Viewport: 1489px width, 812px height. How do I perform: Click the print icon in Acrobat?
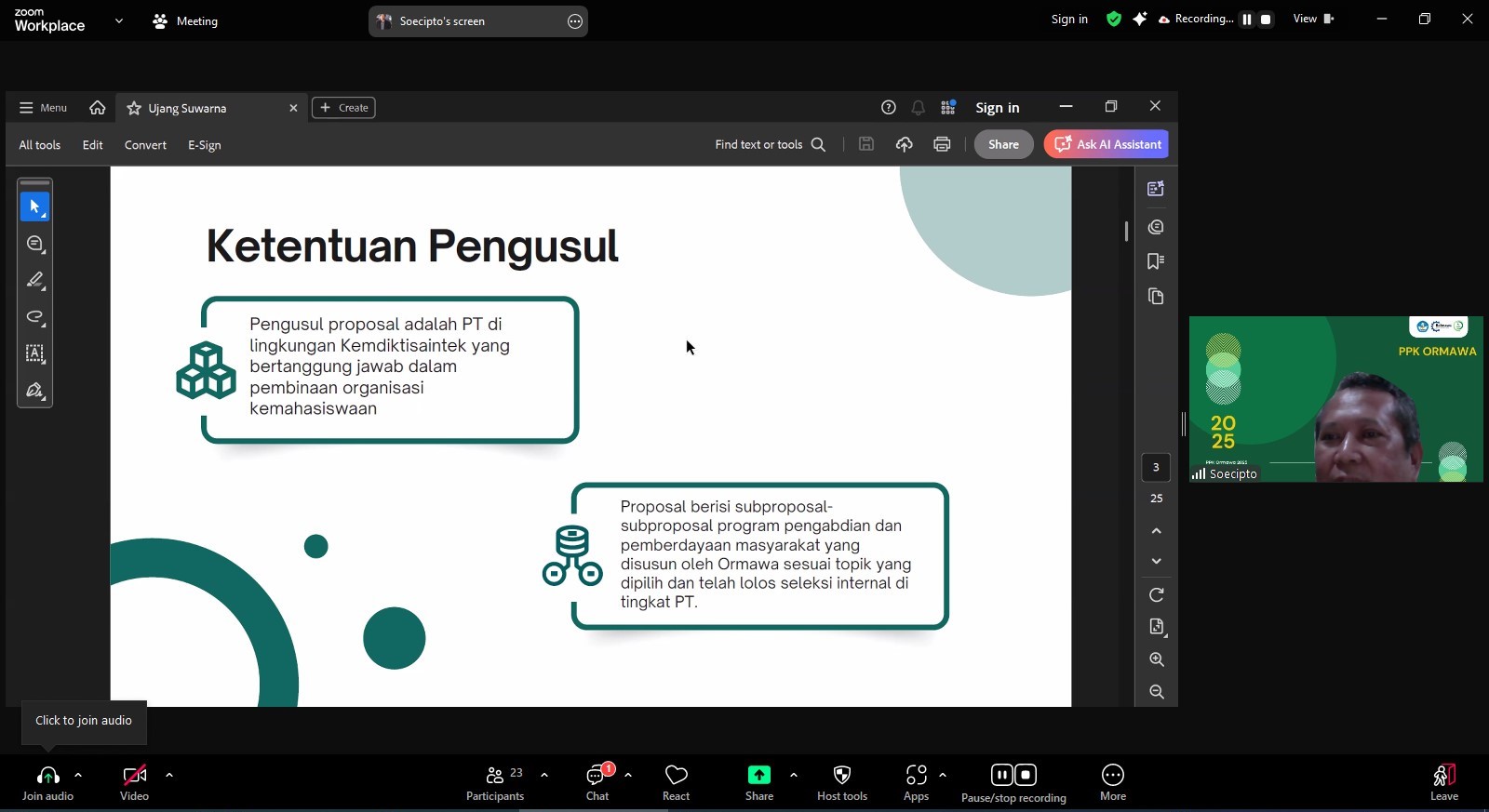942,144
